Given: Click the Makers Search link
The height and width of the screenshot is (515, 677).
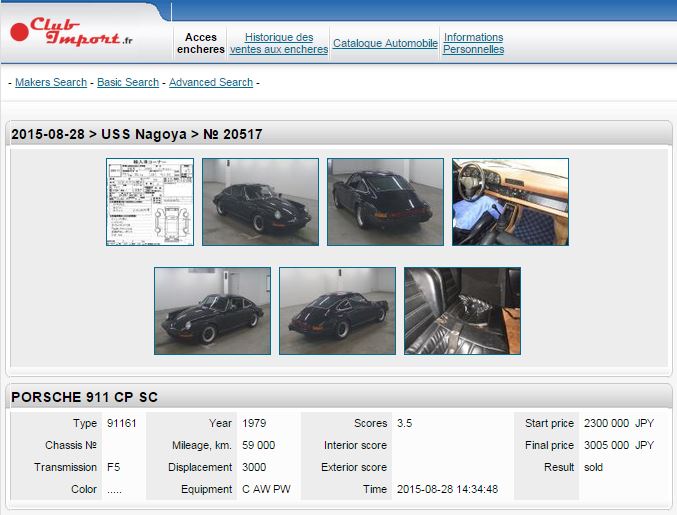Looking at the screenshot, I should (51, 82).
